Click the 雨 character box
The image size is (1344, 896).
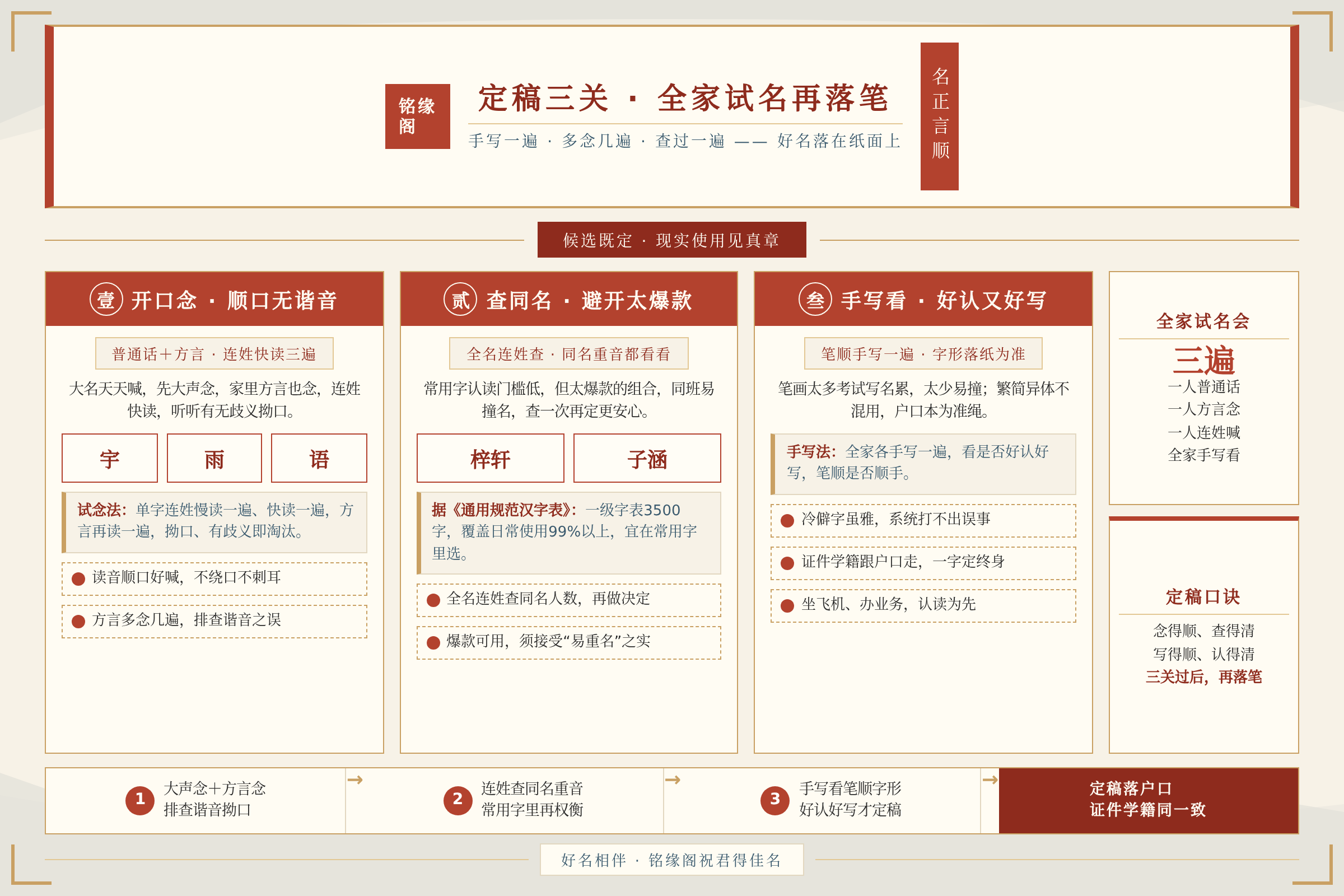click(214, 458)
